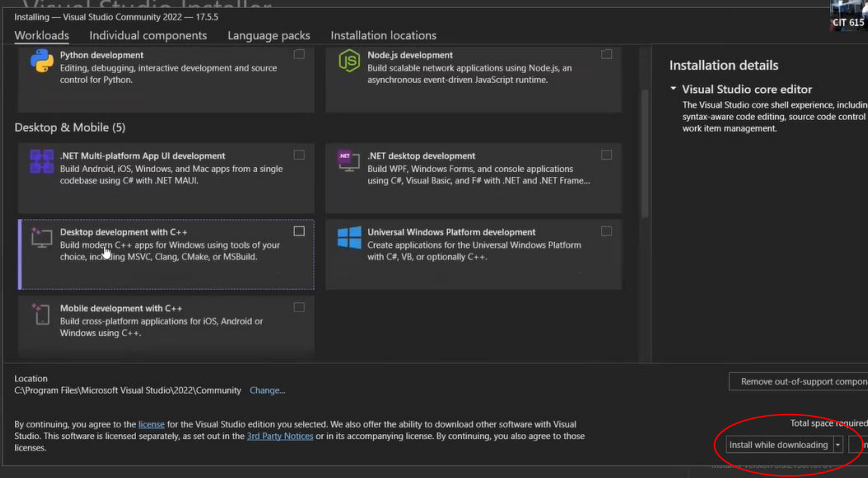Screen dimensions: 868x478
Task: Click the Node.js development workload icon
Action: (x=349, y=62)
